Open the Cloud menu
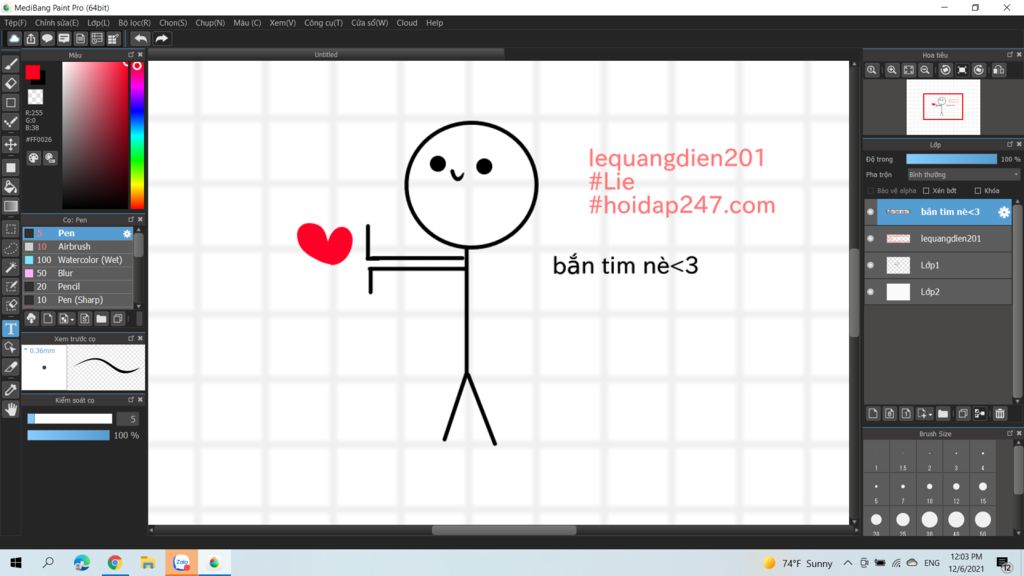This screenshot has height=576, width=1024. [x=407, y=23]
